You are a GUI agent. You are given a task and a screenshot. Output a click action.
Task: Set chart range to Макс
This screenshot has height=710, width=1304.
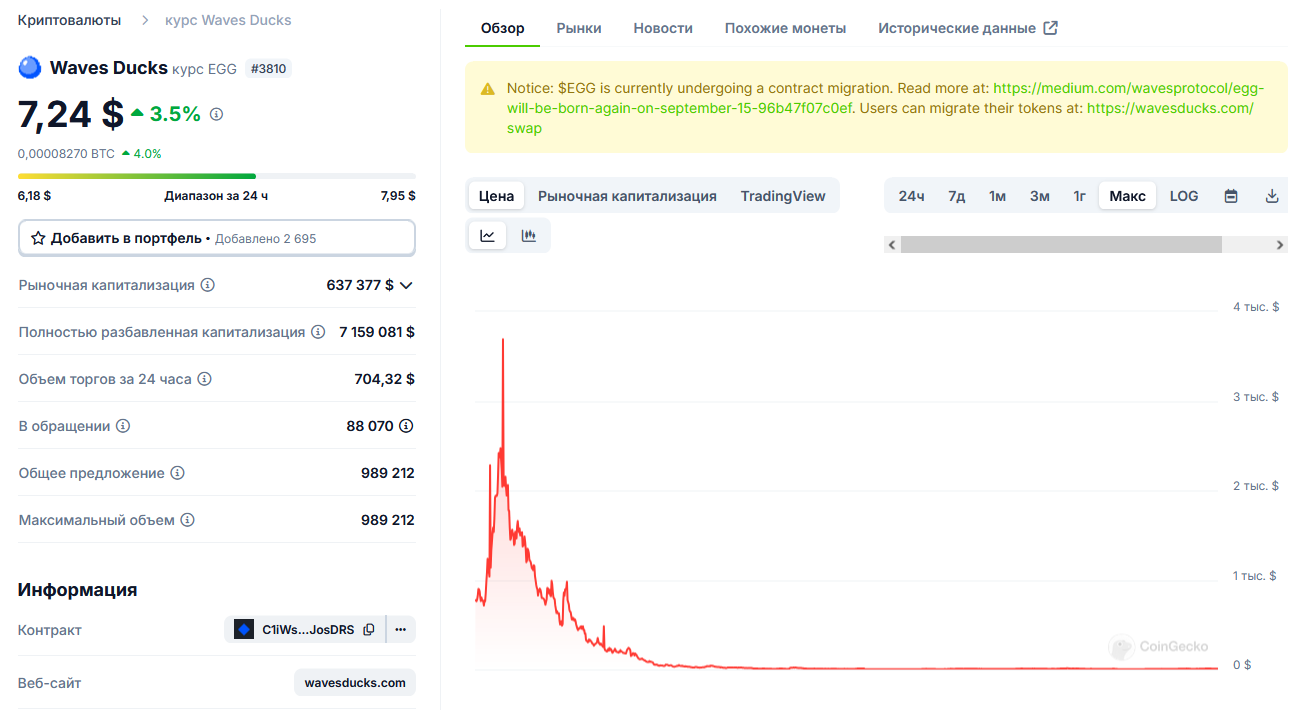pyautogui.click(x=1128, y=196)
